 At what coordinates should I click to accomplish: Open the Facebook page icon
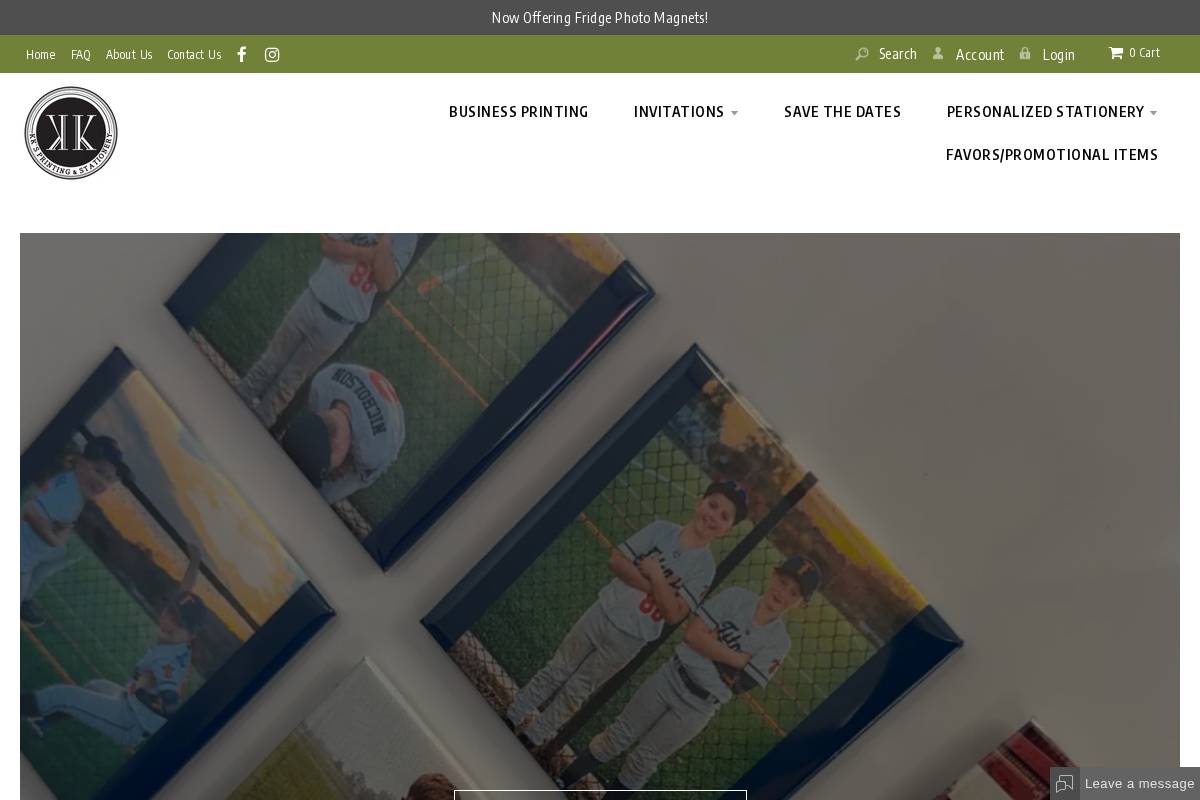coord(241,54)
